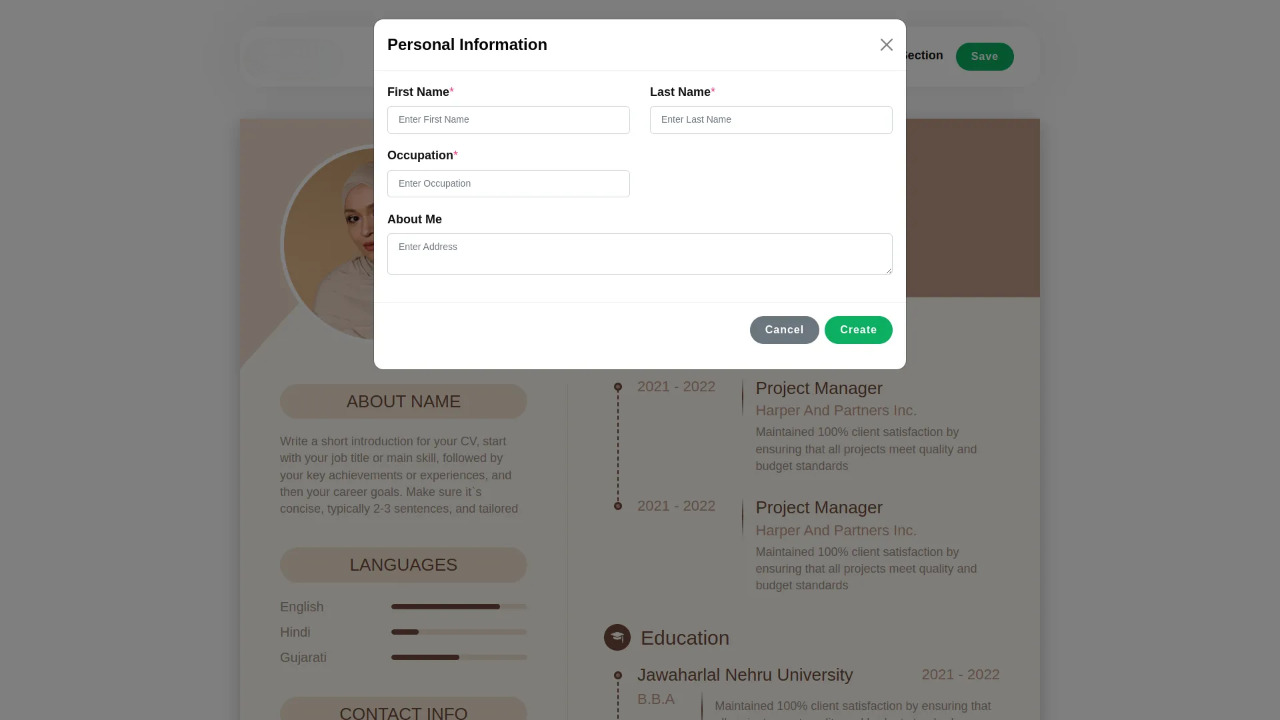Click the second Project Manager timeline dot
This screenshot has width=1280, height=720.
click(x=618, y=506)
